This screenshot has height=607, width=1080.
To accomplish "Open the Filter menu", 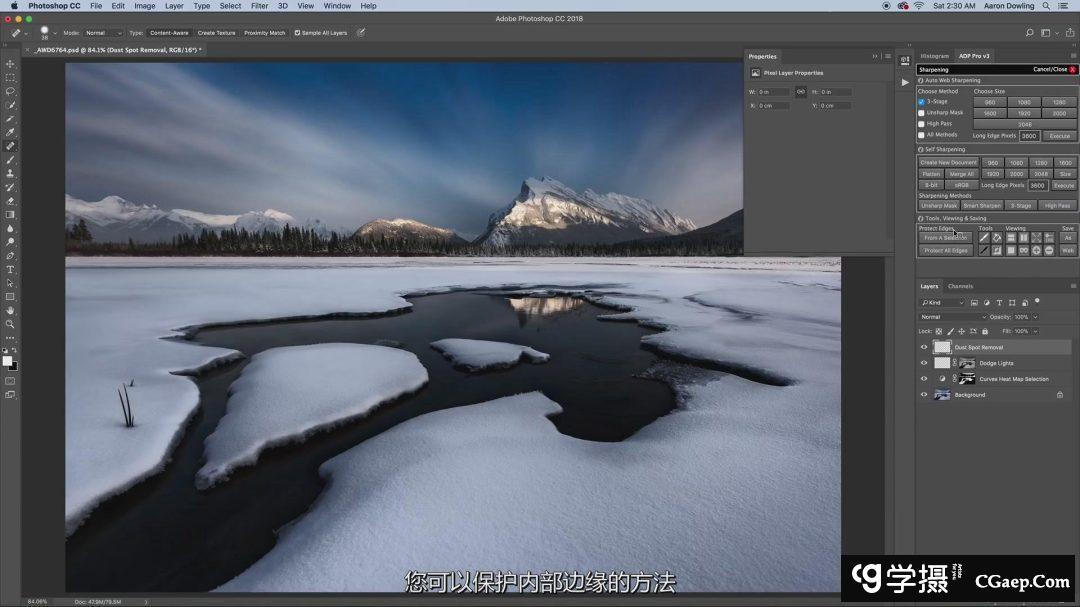I will pyautogui.click(x=259, y=6).
